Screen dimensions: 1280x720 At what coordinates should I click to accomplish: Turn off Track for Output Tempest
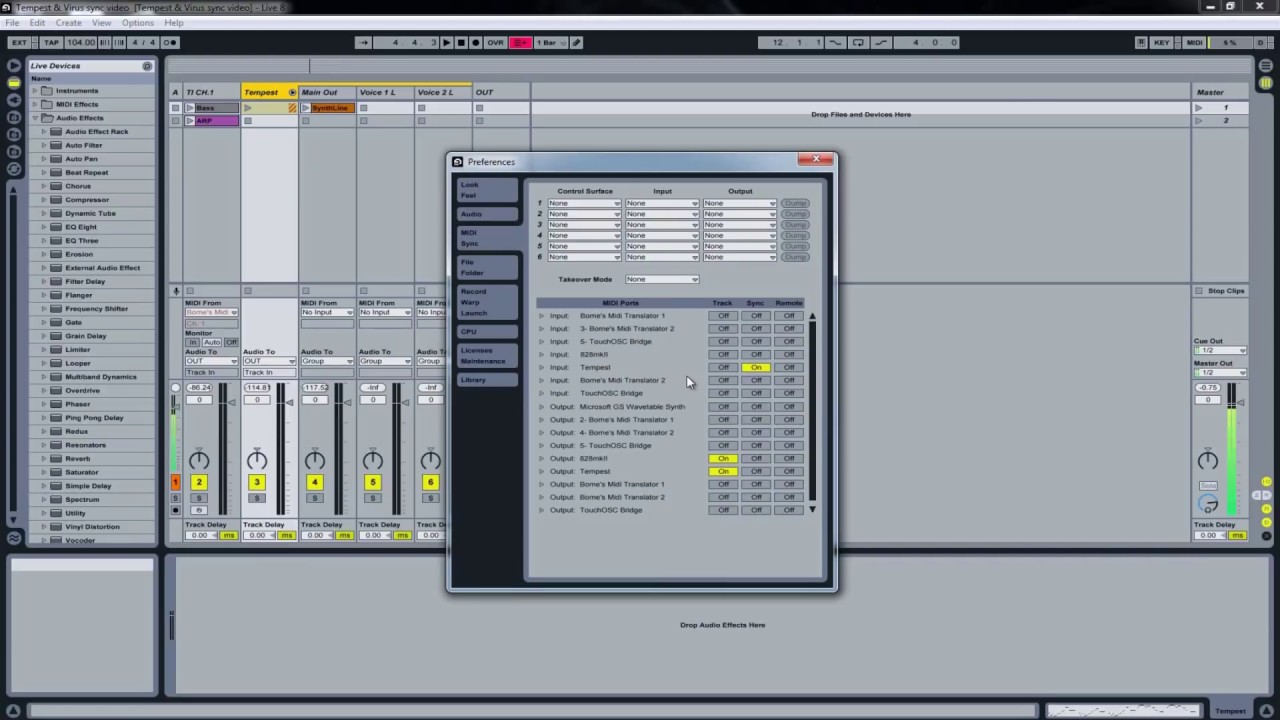[x=723, y=472]
